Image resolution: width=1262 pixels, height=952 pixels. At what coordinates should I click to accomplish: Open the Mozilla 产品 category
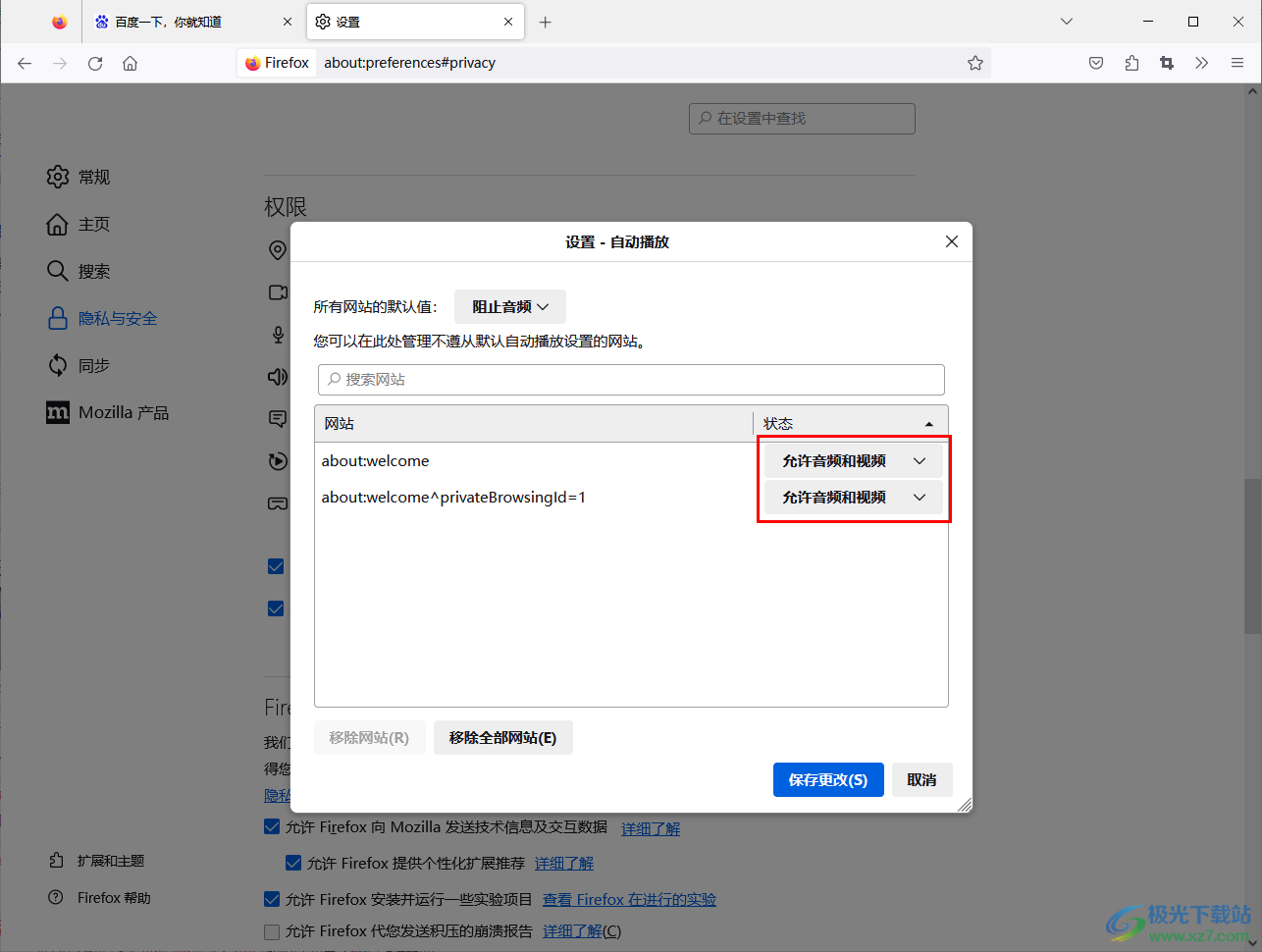click(108, 412)
